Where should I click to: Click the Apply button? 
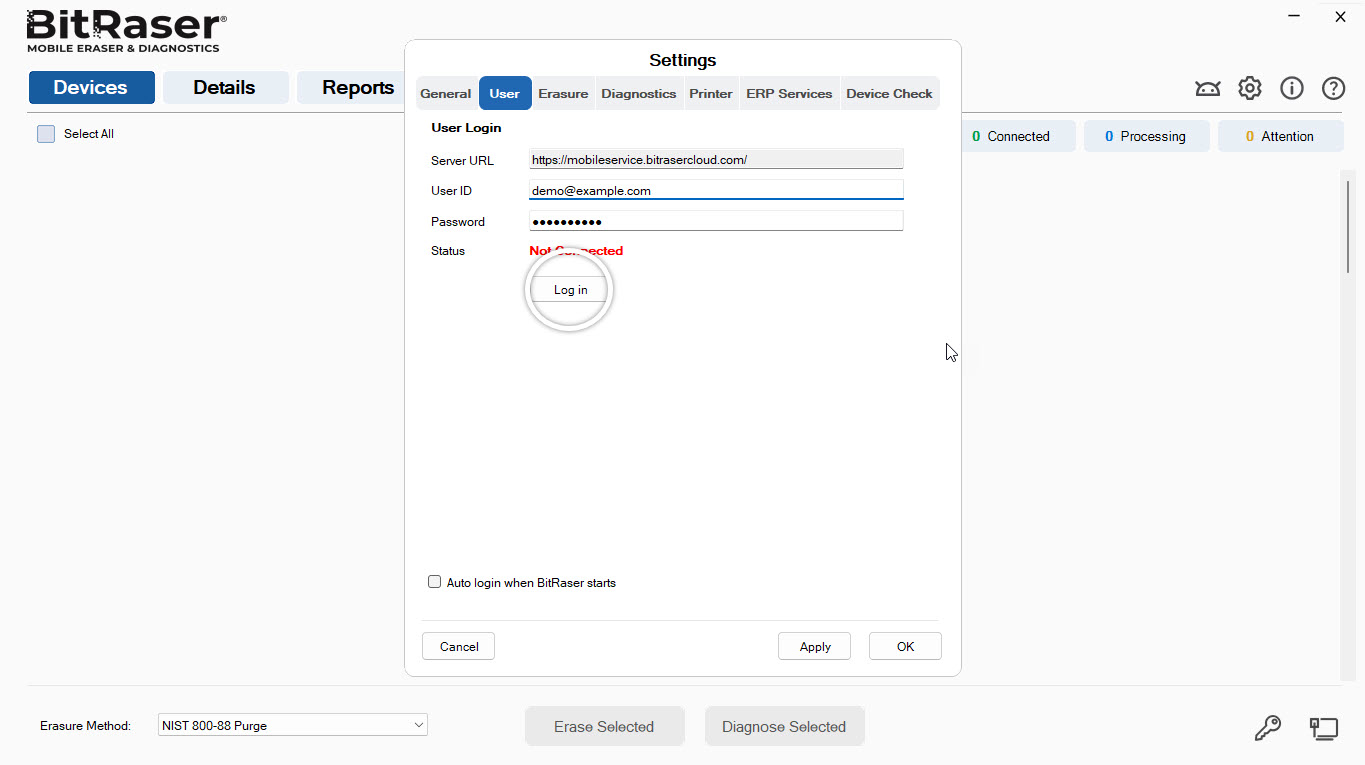(x=815, y=646)
